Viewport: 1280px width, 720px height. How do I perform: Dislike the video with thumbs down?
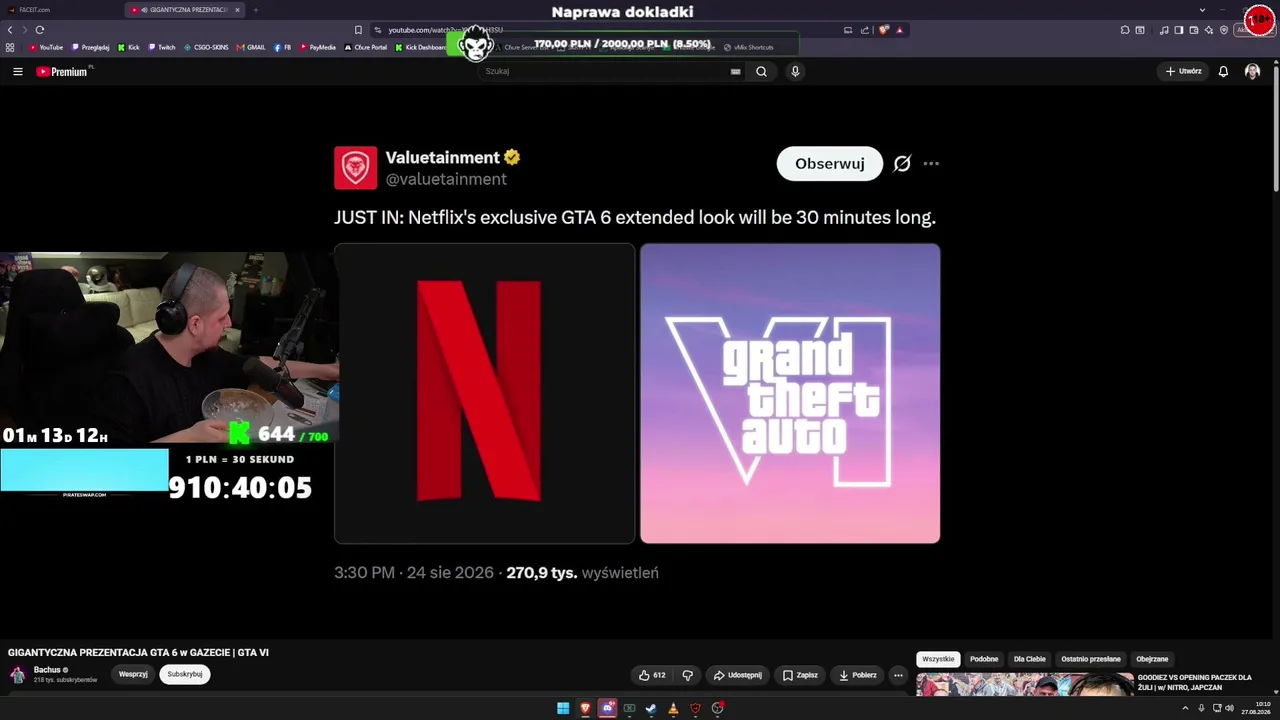(687, 675)
